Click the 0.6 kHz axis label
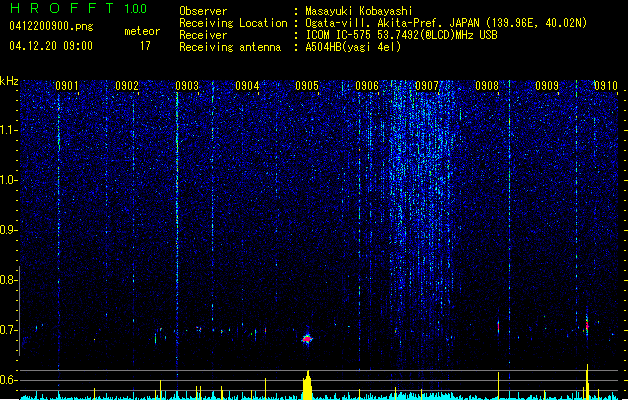The width and height of the screenshot is (629, 400). (x=9, y=380)
